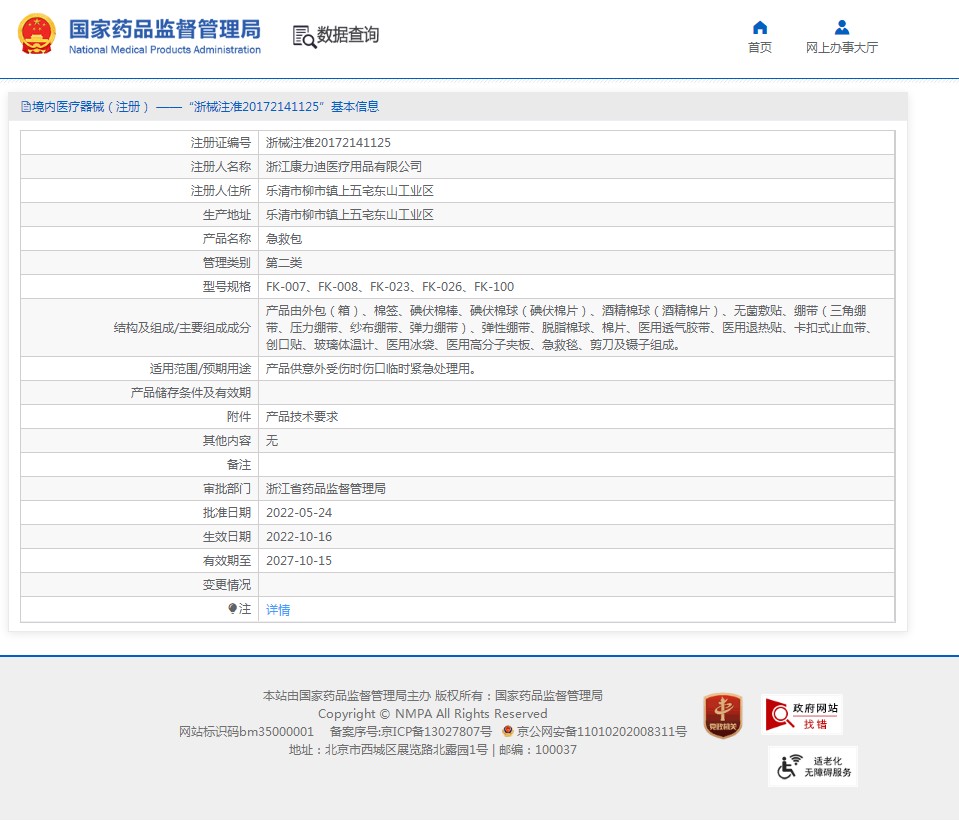
Task: Click the 其他内容 value 无
Action: pos(272,440)
